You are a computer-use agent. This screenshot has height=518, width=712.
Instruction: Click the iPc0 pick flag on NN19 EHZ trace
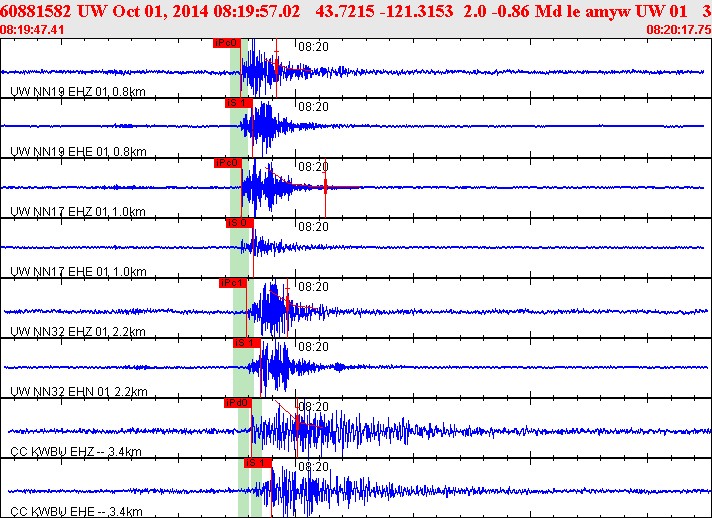coord(227,43)
